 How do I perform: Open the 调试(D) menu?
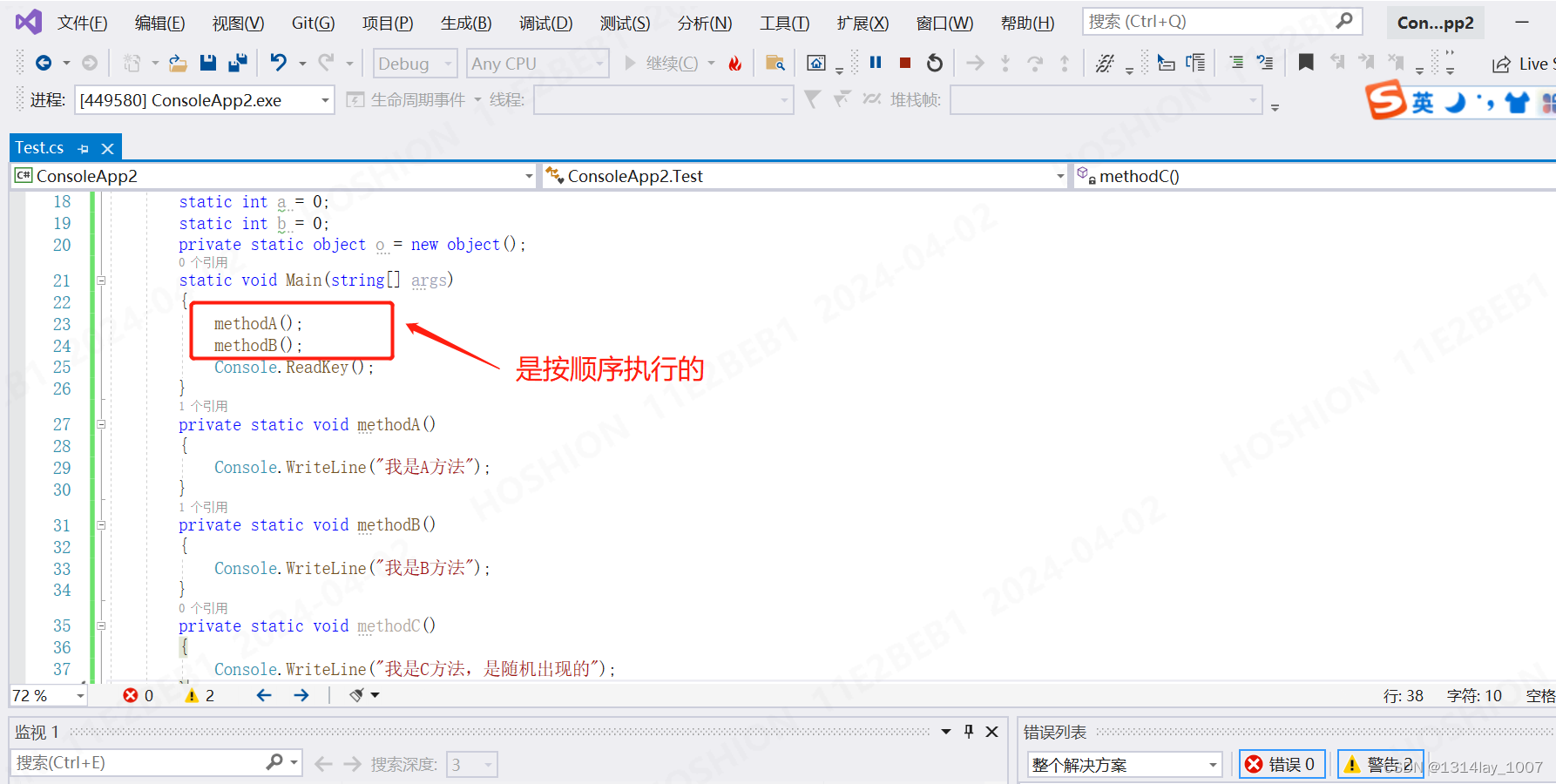545,23
